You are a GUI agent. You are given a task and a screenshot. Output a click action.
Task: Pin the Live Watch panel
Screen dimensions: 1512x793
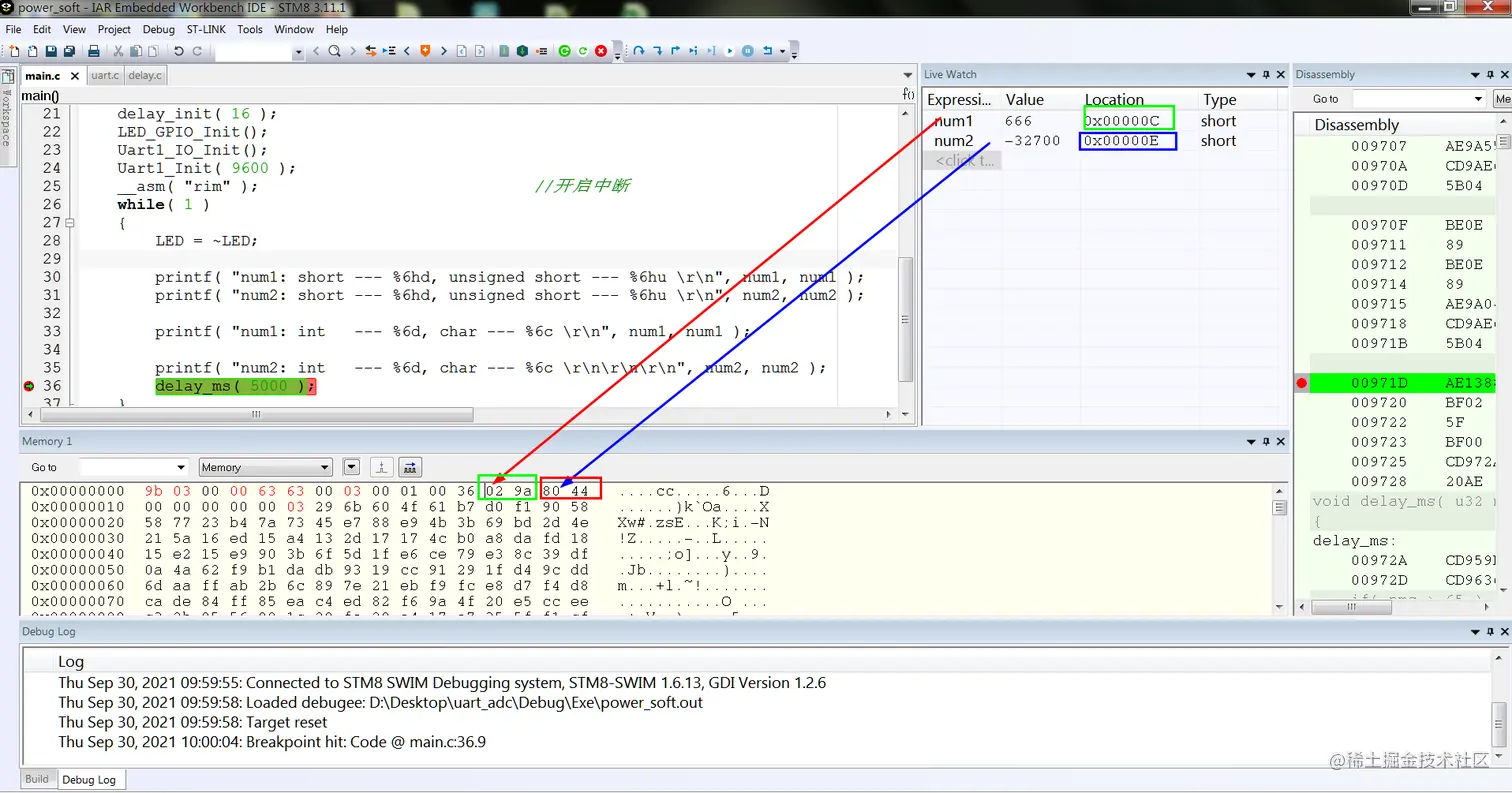pyautogui.click(x=1266, y=74)
